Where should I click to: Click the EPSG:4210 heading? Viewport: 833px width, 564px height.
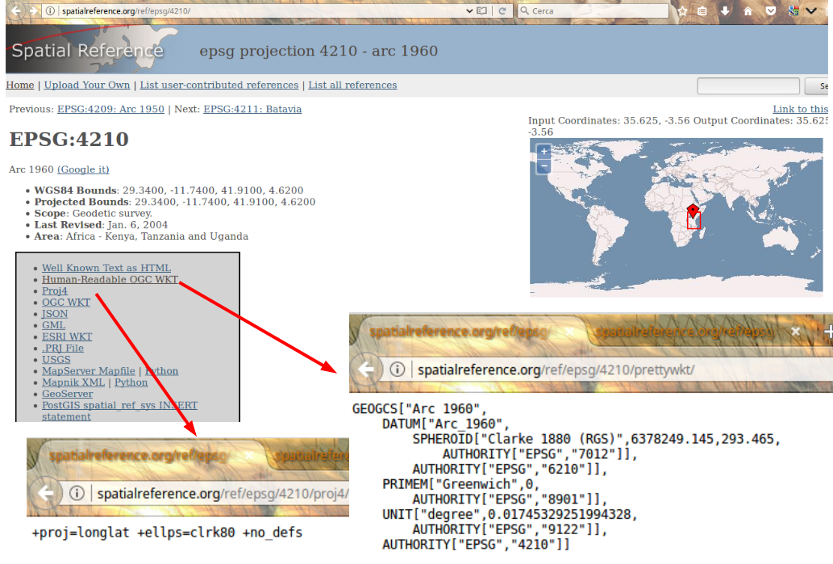69,139
